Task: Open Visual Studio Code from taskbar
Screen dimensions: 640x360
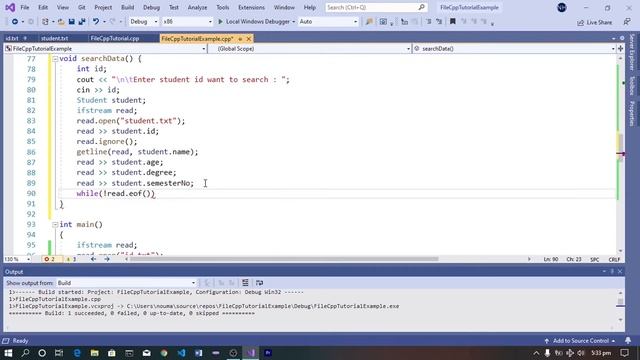Action: (181, 353)
